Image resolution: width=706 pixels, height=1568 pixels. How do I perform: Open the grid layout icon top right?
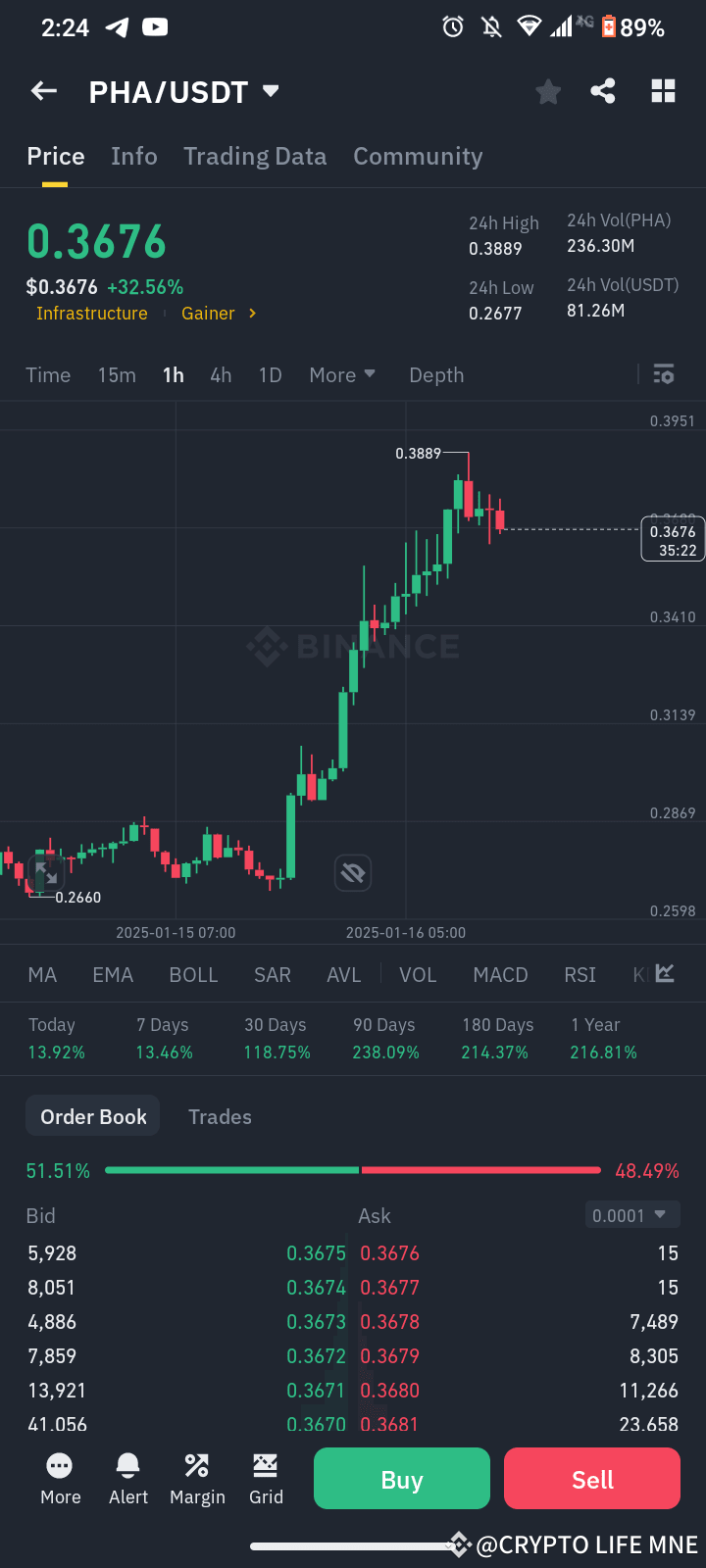tap(663, 90)
